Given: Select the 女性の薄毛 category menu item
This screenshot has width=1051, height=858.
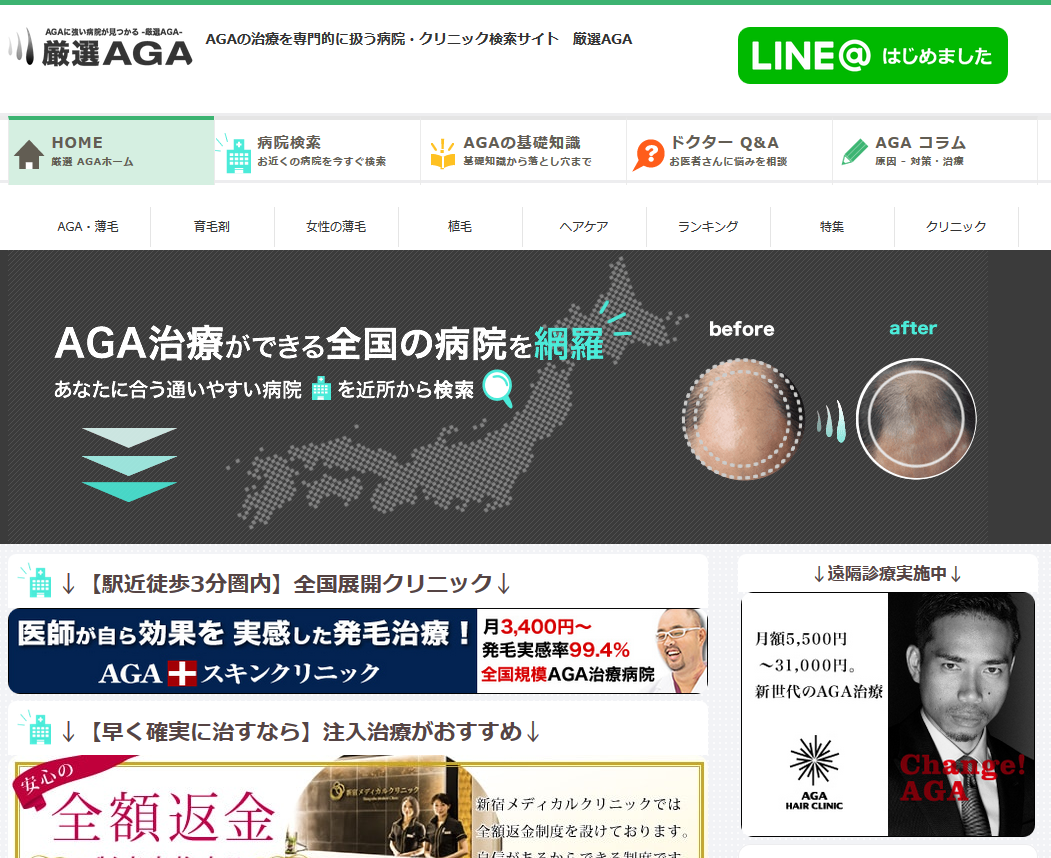Looking at the screenshot, I should point(336,227).
